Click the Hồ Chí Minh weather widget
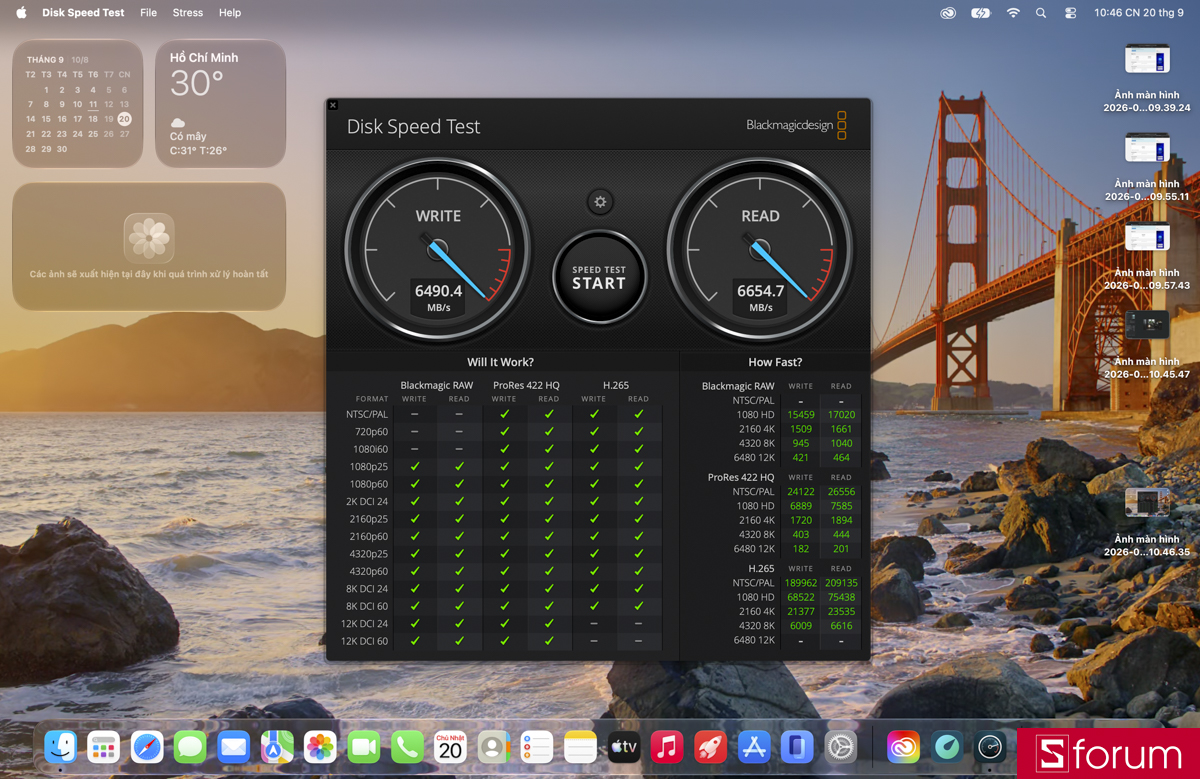 pyautogui.click(x=221, y=104)
